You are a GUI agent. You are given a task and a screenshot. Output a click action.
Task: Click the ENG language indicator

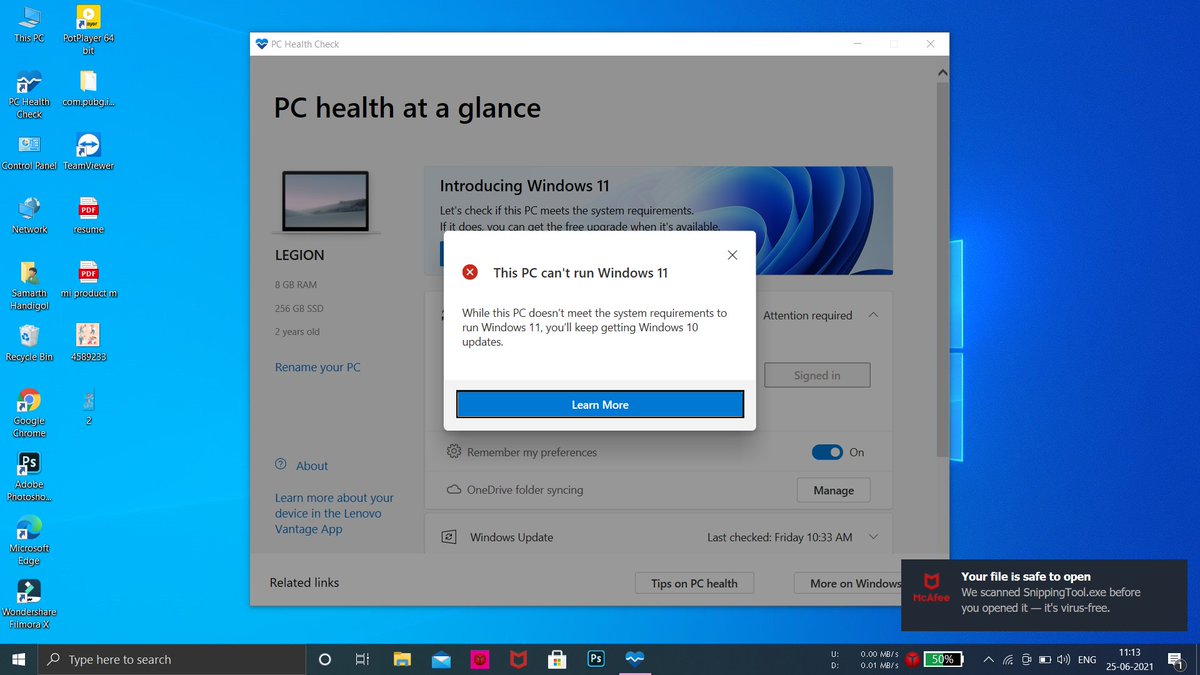tap(1087, 659)
